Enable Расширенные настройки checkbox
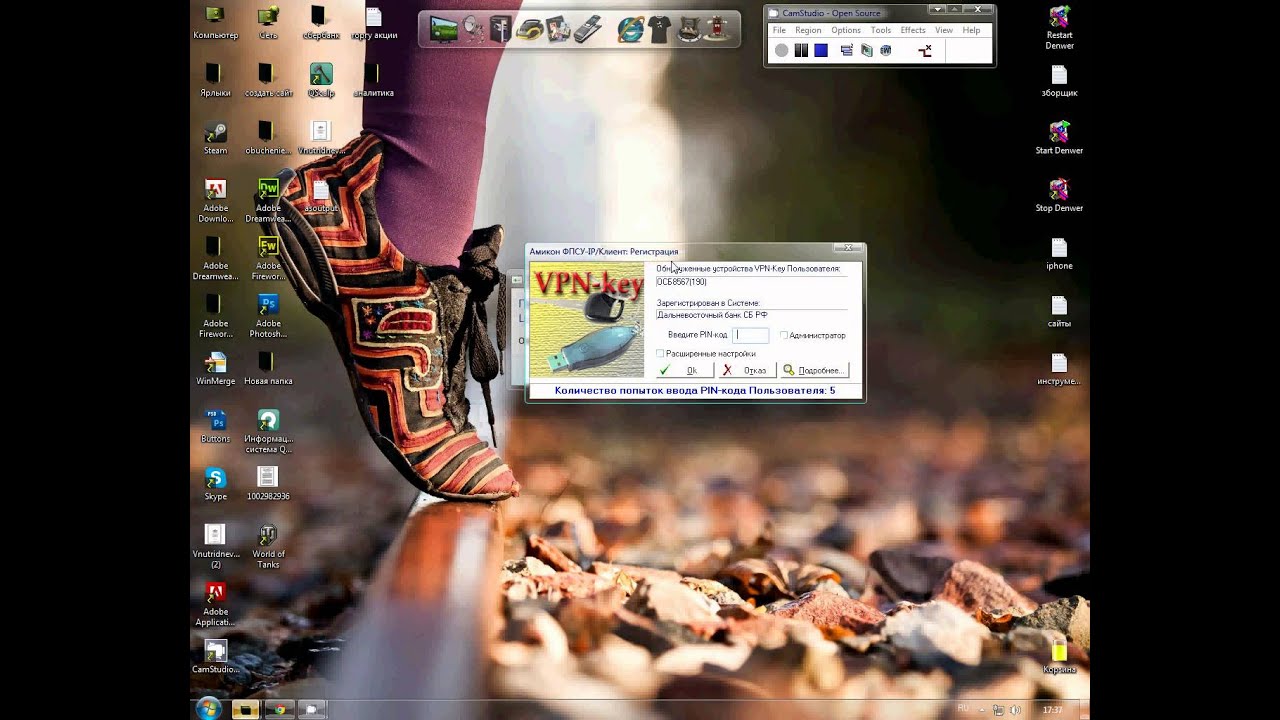The image size is (1280, 720). [x=660, y=353]
